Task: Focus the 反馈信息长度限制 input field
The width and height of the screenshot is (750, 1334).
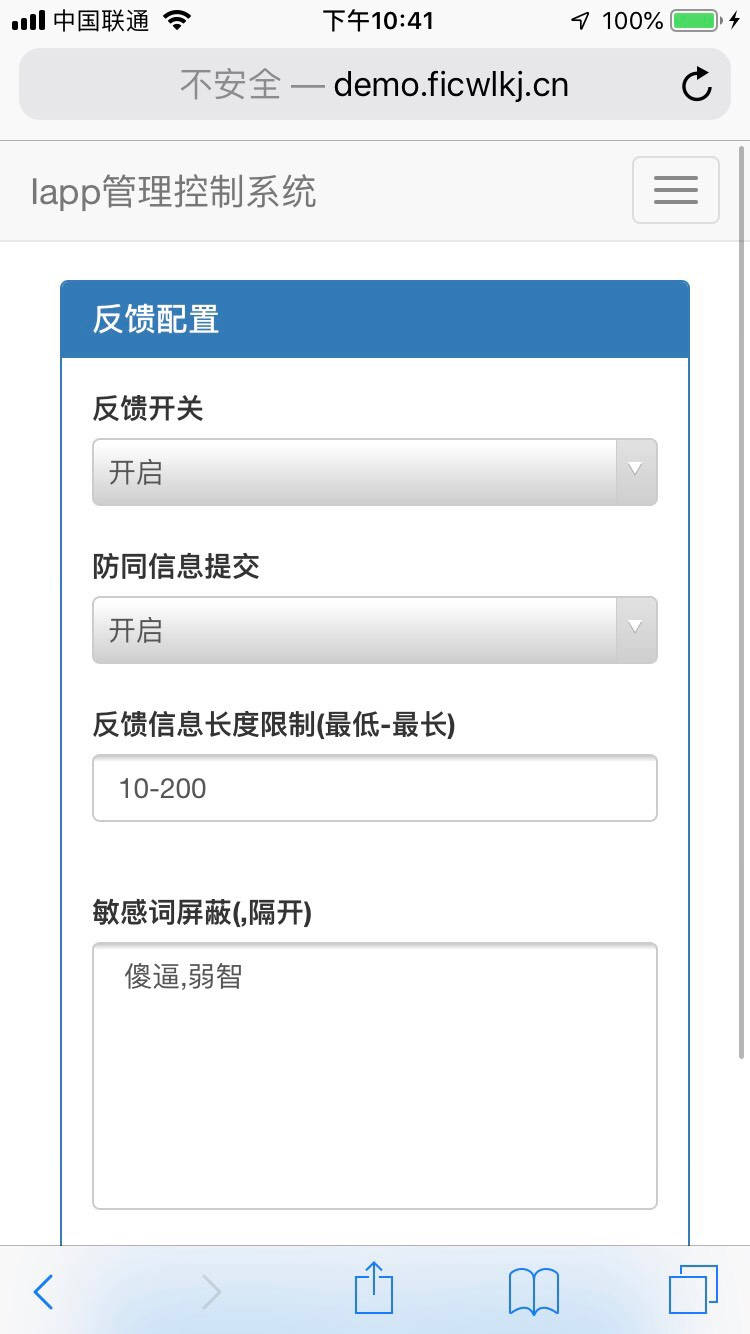Action: [x=374, y=788]
